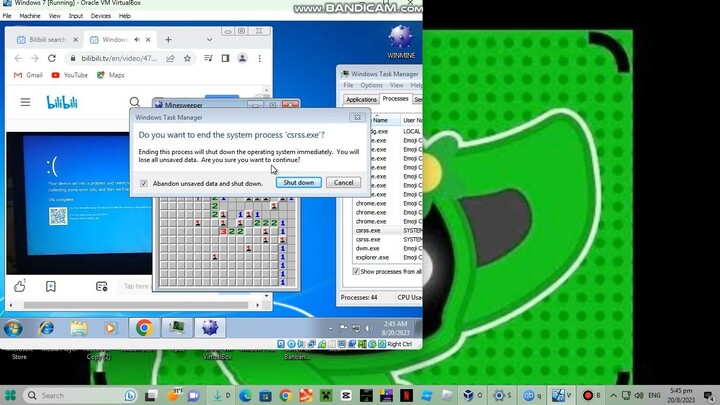Click the Windows 7 Start orb
Screen dimensions: 720x405
[x=14, y=328]
